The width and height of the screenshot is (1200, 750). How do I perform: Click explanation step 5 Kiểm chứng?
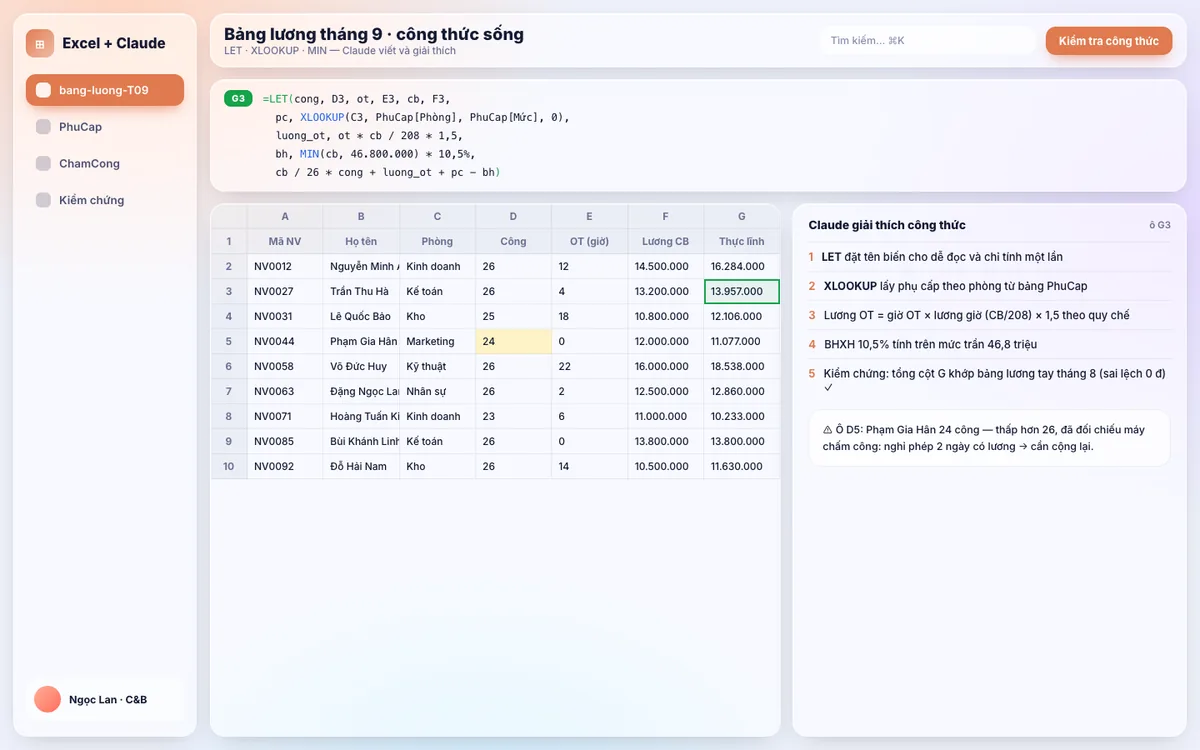coord(989,380)
